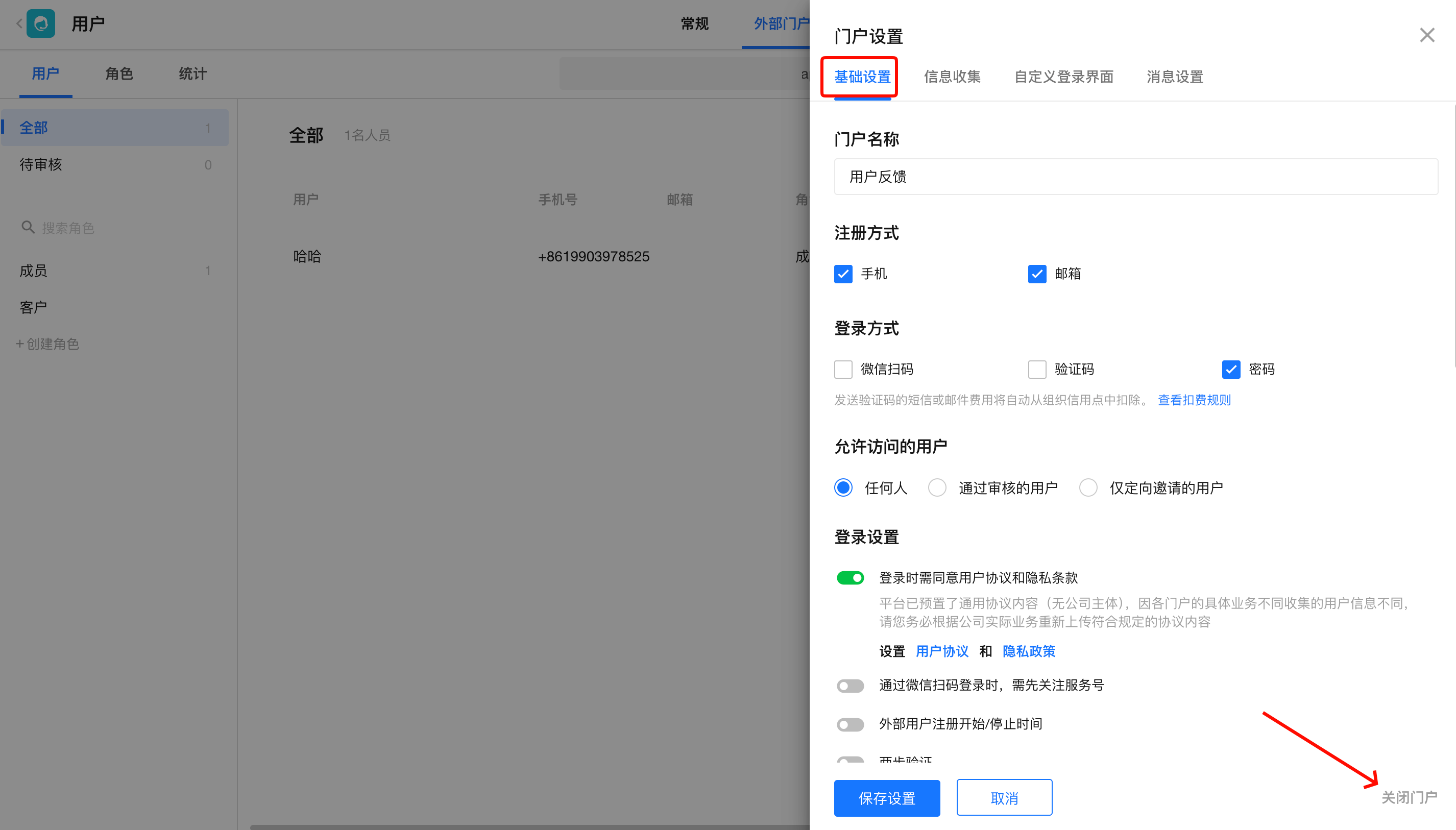Screen dimensions: 1456x830
Task: Enable 验证码 login checkbox
Action: tap(1037, 370)
